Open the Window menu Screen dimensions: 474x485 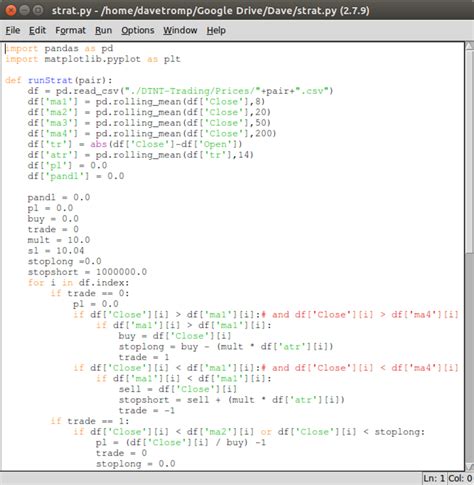(180, 30)
